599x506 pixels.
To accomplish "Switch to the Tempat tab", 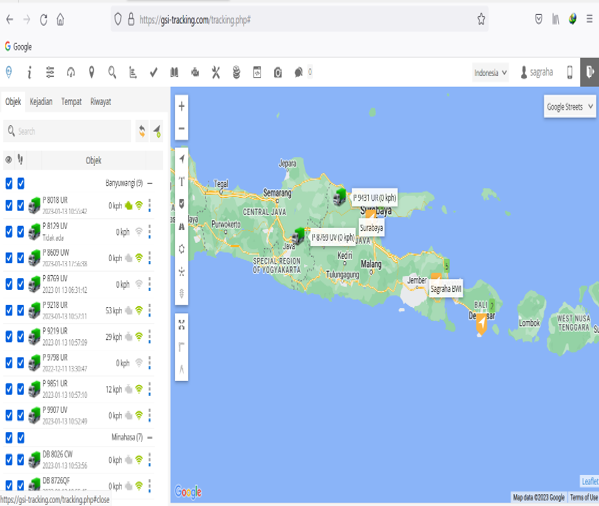I will [71, 102].
